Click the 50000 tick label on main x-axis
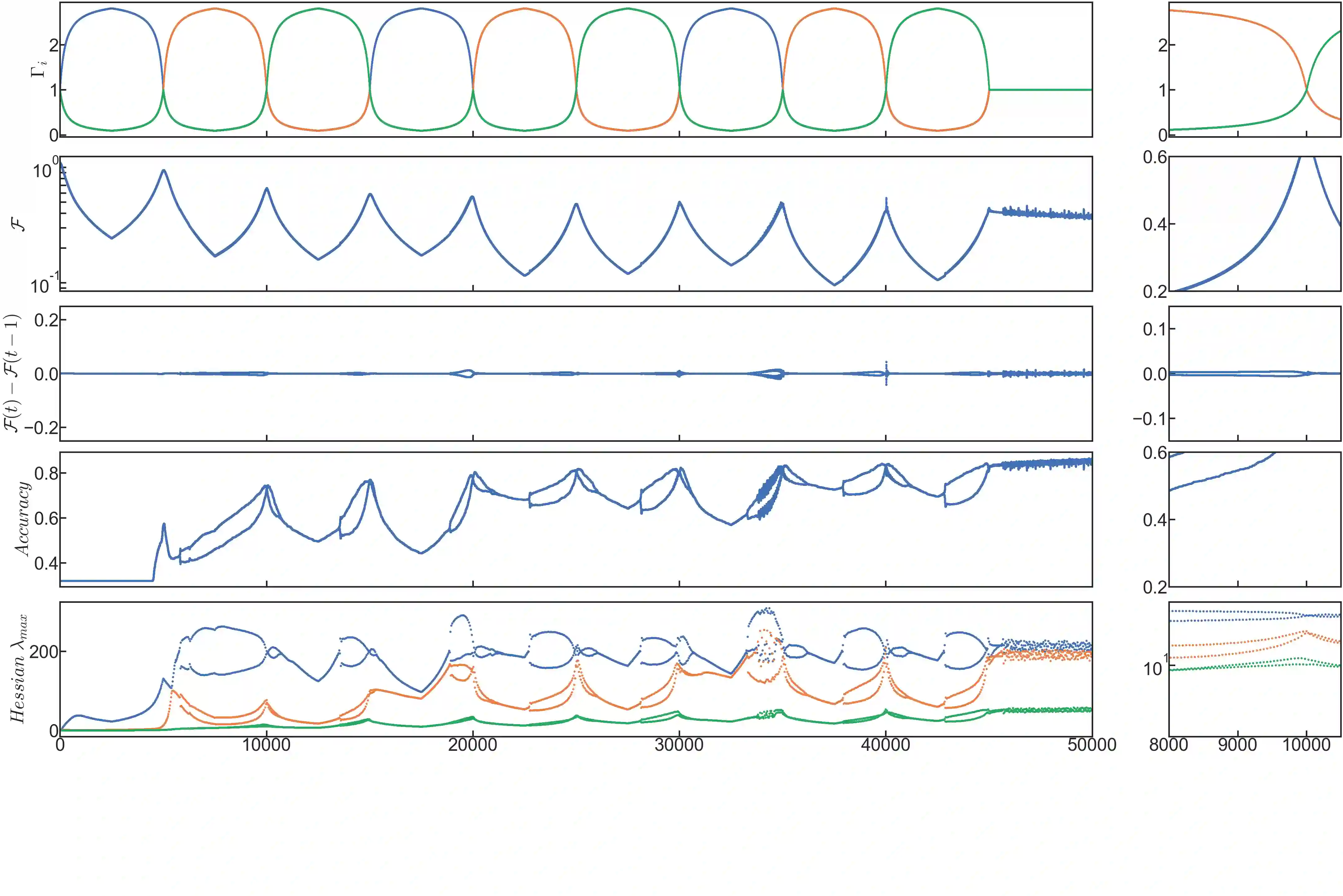The width and height of the screenshot is (1343, 896). pyautogui.click(x=1092, y=745)
